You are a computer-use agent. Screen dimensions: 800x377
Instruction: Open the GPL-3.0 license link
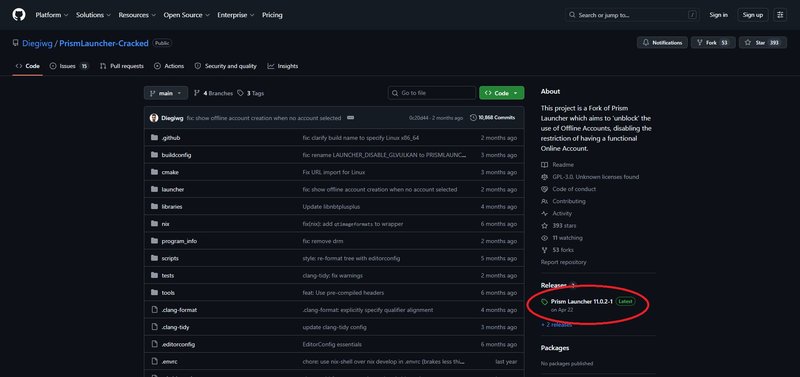[595, 177]
